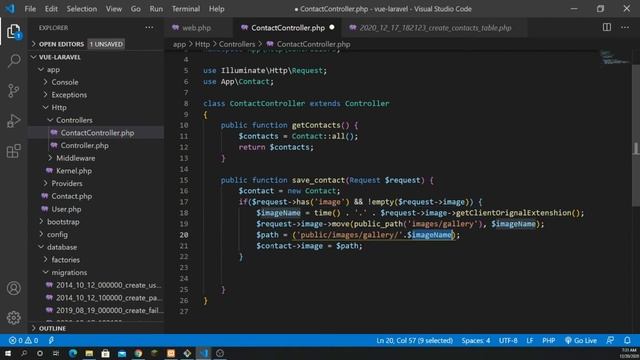
Task: Open the Help menu
Action: (217, 9)
